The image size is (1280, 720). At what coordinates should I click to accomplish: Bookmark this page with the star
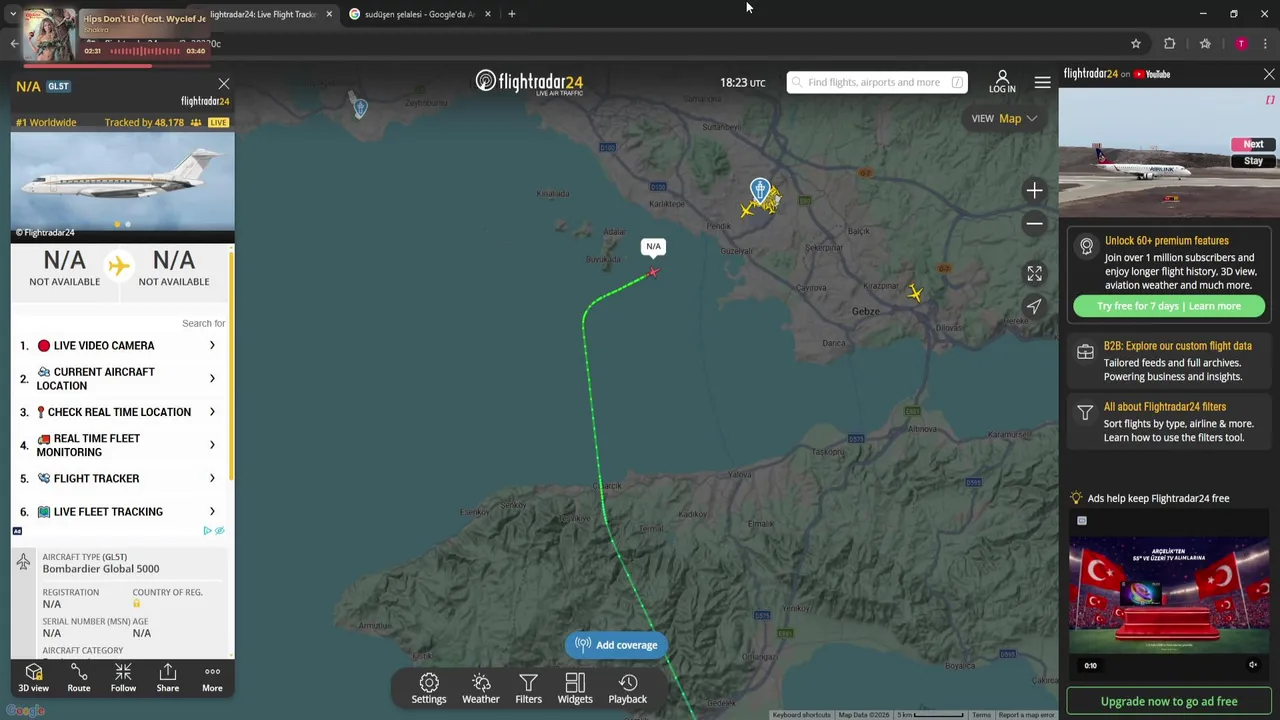[1136, 44]
